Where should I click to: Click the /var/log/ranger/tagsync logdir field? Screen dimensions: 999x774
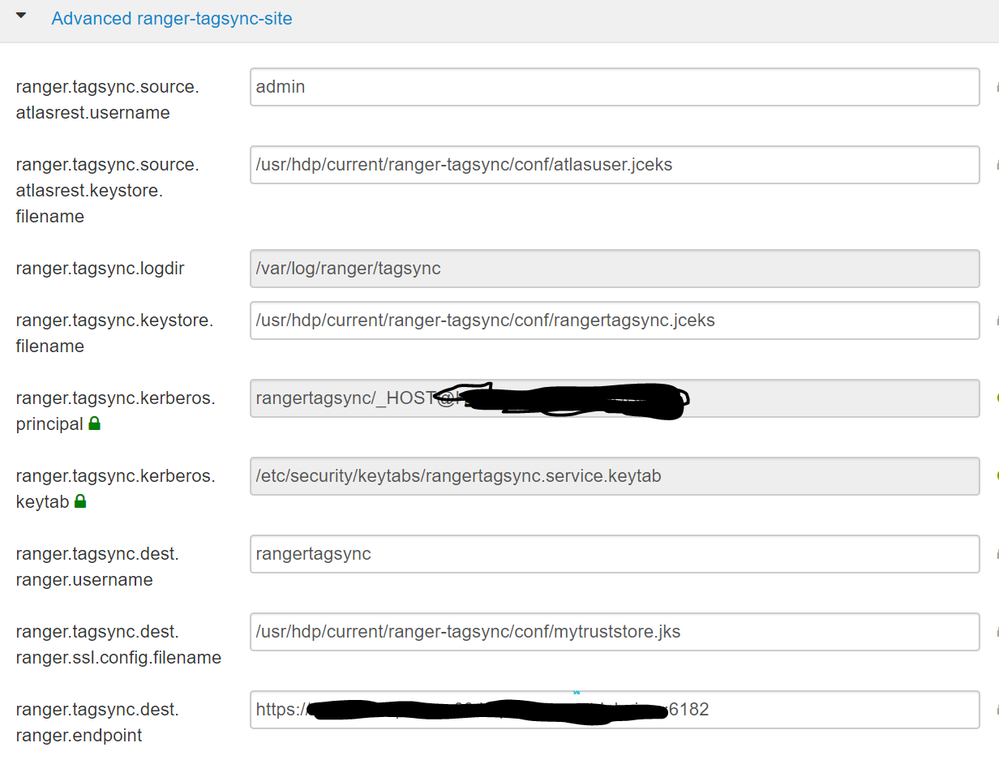tap(614, 268)
